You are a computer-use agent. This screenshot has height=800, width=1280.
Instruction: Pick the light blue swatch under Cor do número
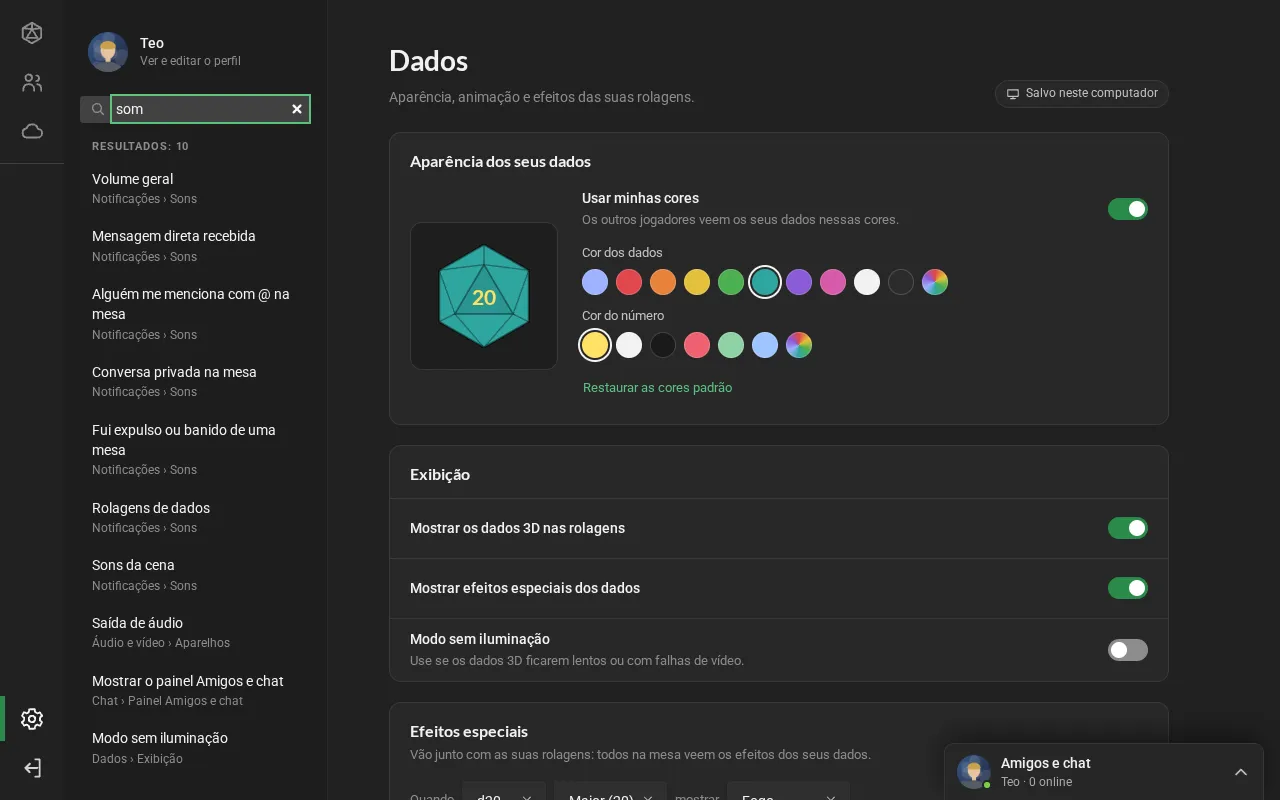point(765,345)
